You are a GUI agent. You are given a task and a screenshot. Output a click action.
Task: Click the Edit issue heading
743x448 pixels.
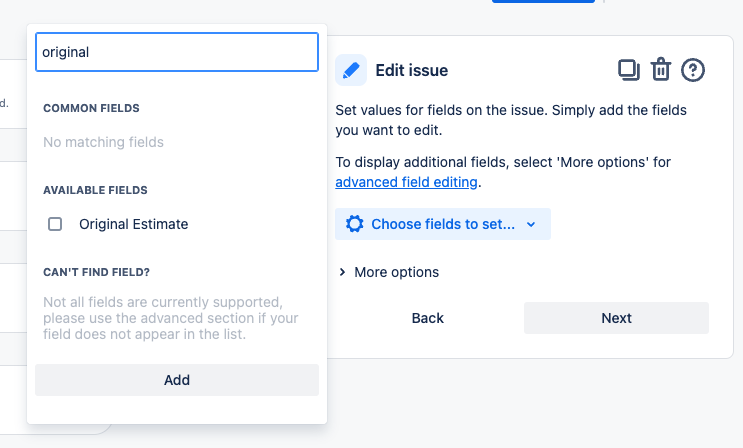411,70
